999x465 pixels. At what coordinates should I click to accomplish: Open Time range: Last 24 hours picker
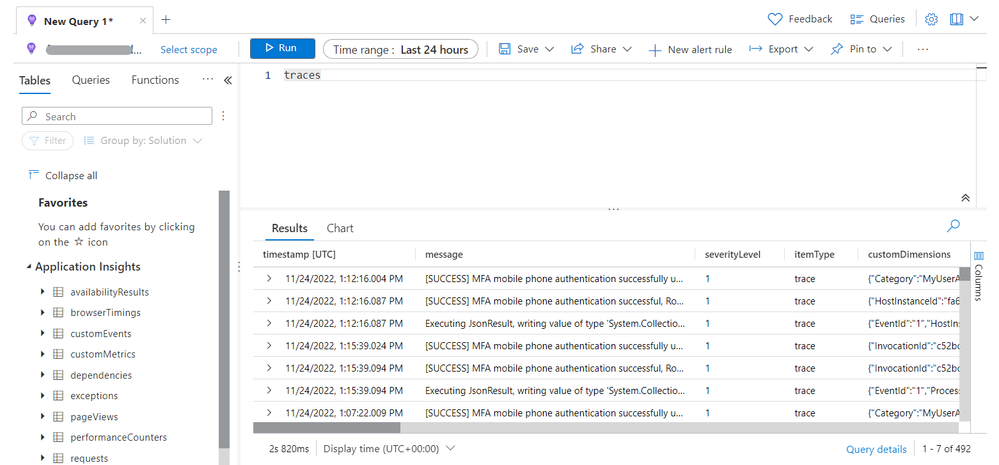click(x=400, y=49)
